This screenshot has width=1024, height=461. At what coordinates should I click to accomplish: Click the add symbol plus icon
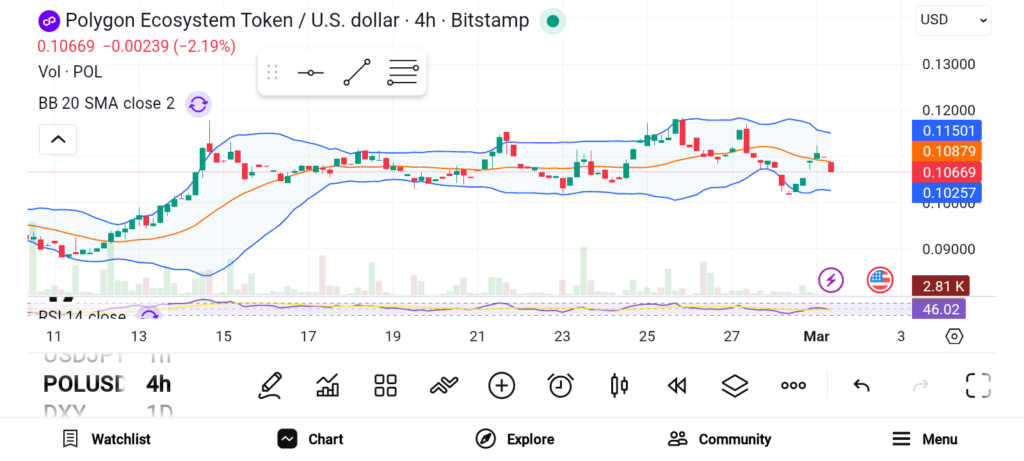(501, 385)
